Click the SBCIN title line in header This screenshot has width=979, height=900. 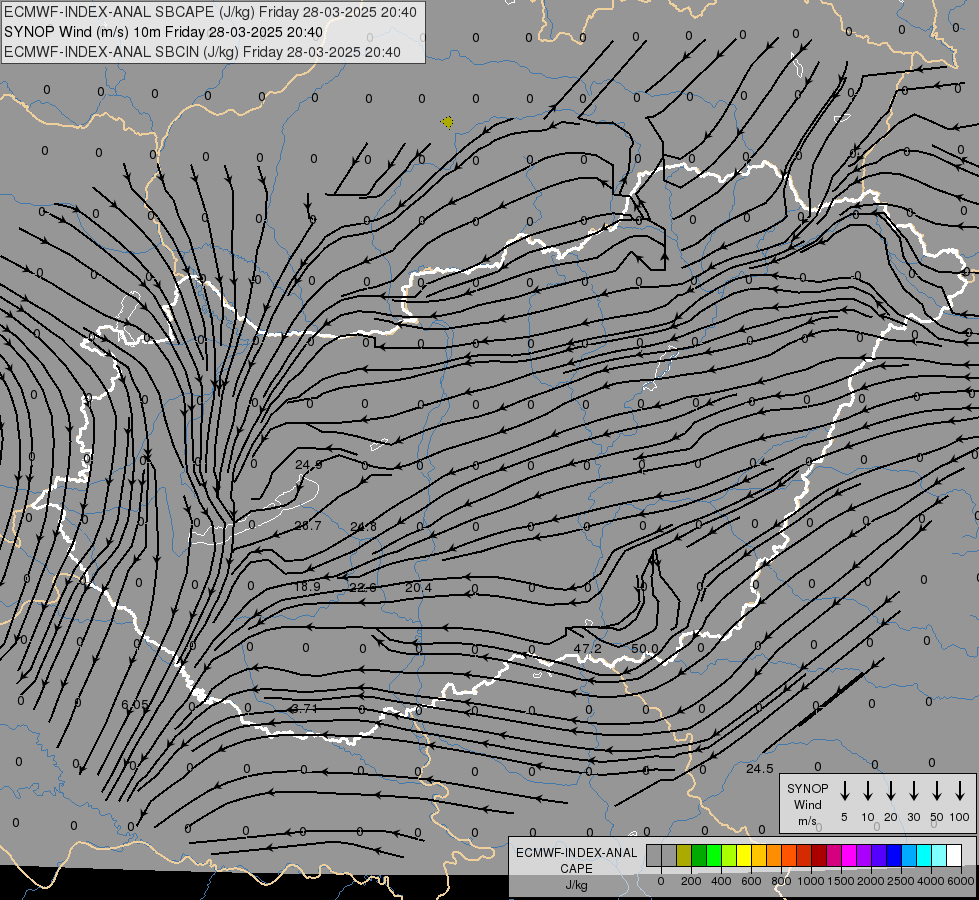pyautogui.click(x=202, y=52)
